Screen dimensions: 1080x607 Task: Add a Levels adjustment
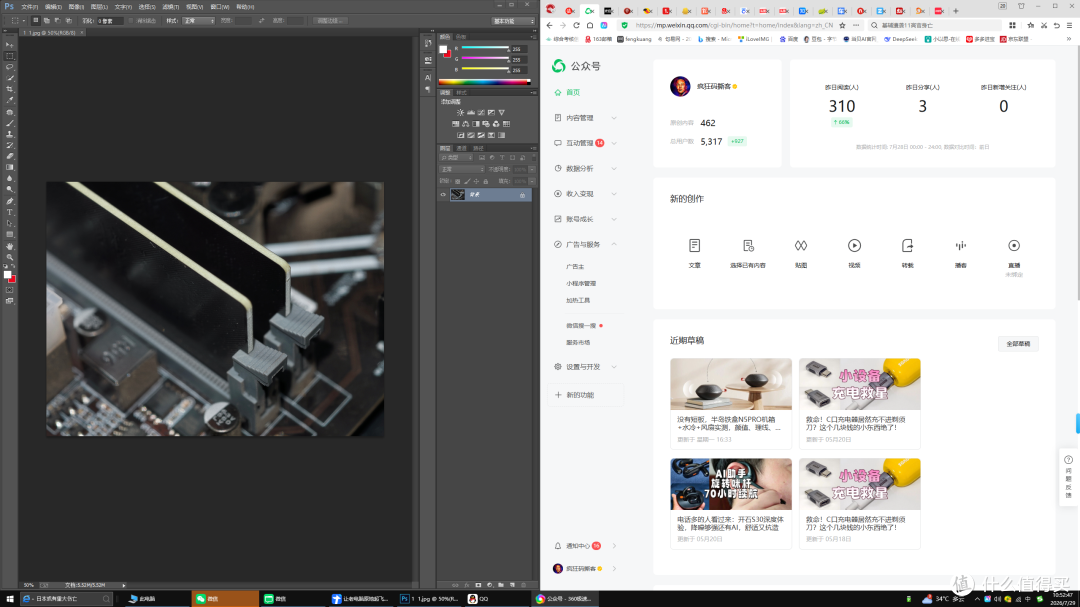tap(470, 112)
